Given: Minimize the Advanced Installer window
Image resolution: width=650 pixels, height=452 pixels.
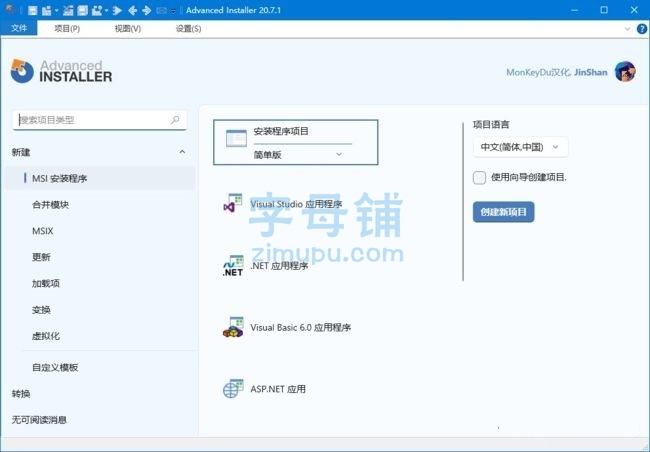Looking at the screenshot, I should click(x=574, y=10).
